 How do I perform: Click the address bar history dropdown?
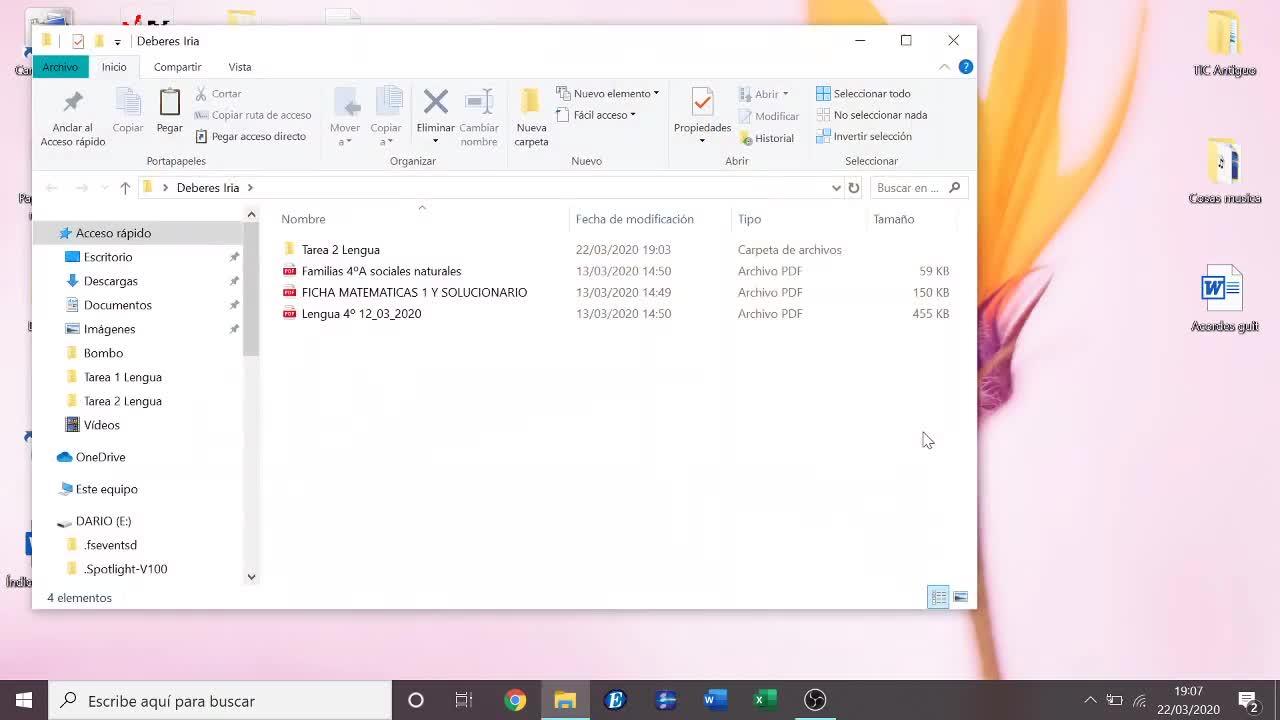(836, 188)
